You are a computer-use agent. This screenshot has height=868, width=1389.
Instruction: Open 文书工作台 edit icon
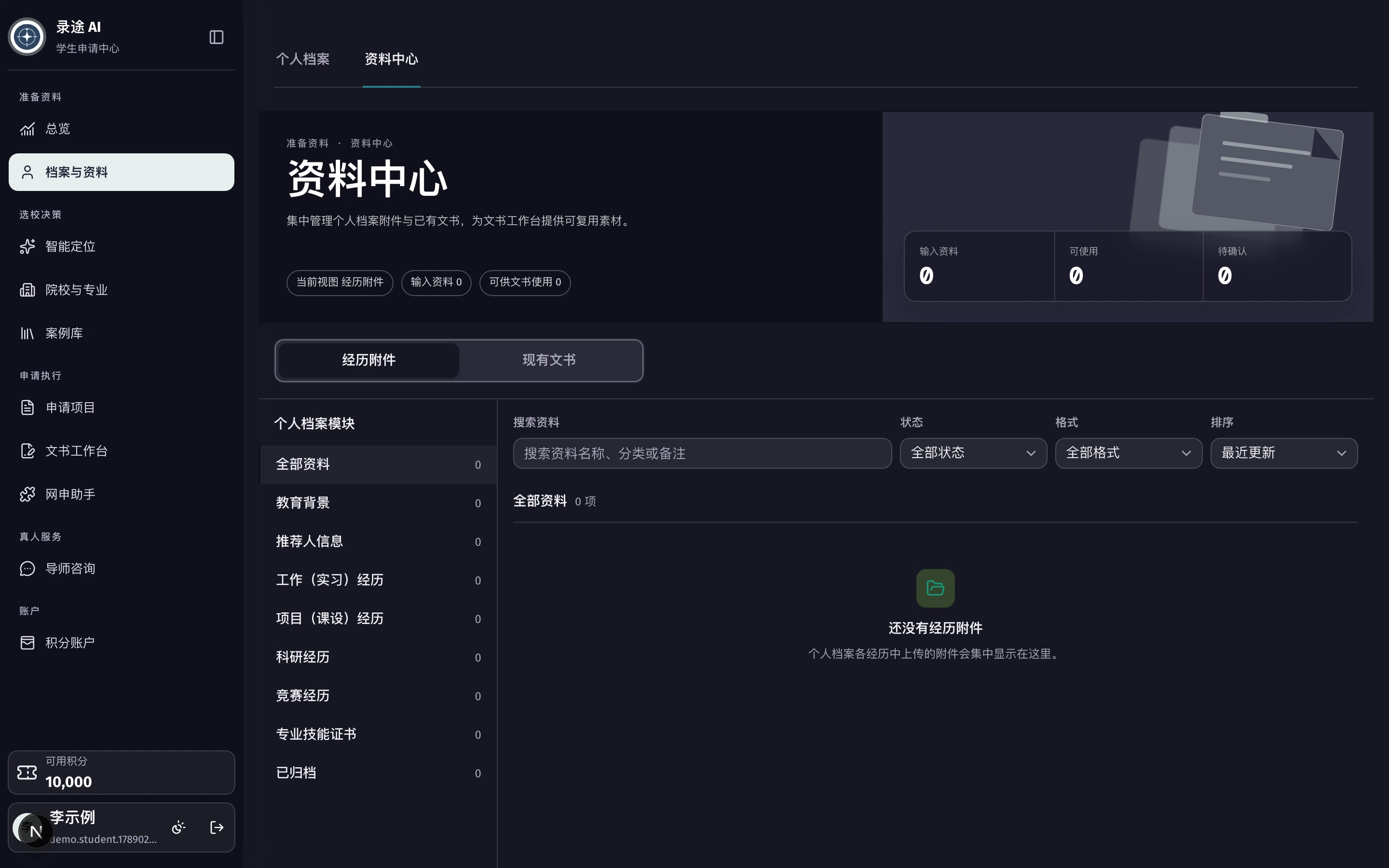[x=27, y=451]
